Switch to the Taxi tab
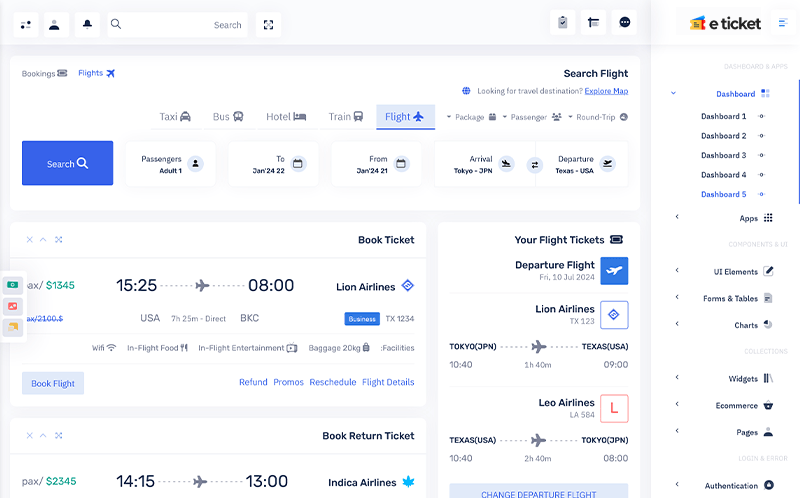Screen dimensions: 800x498 point(175,117)
